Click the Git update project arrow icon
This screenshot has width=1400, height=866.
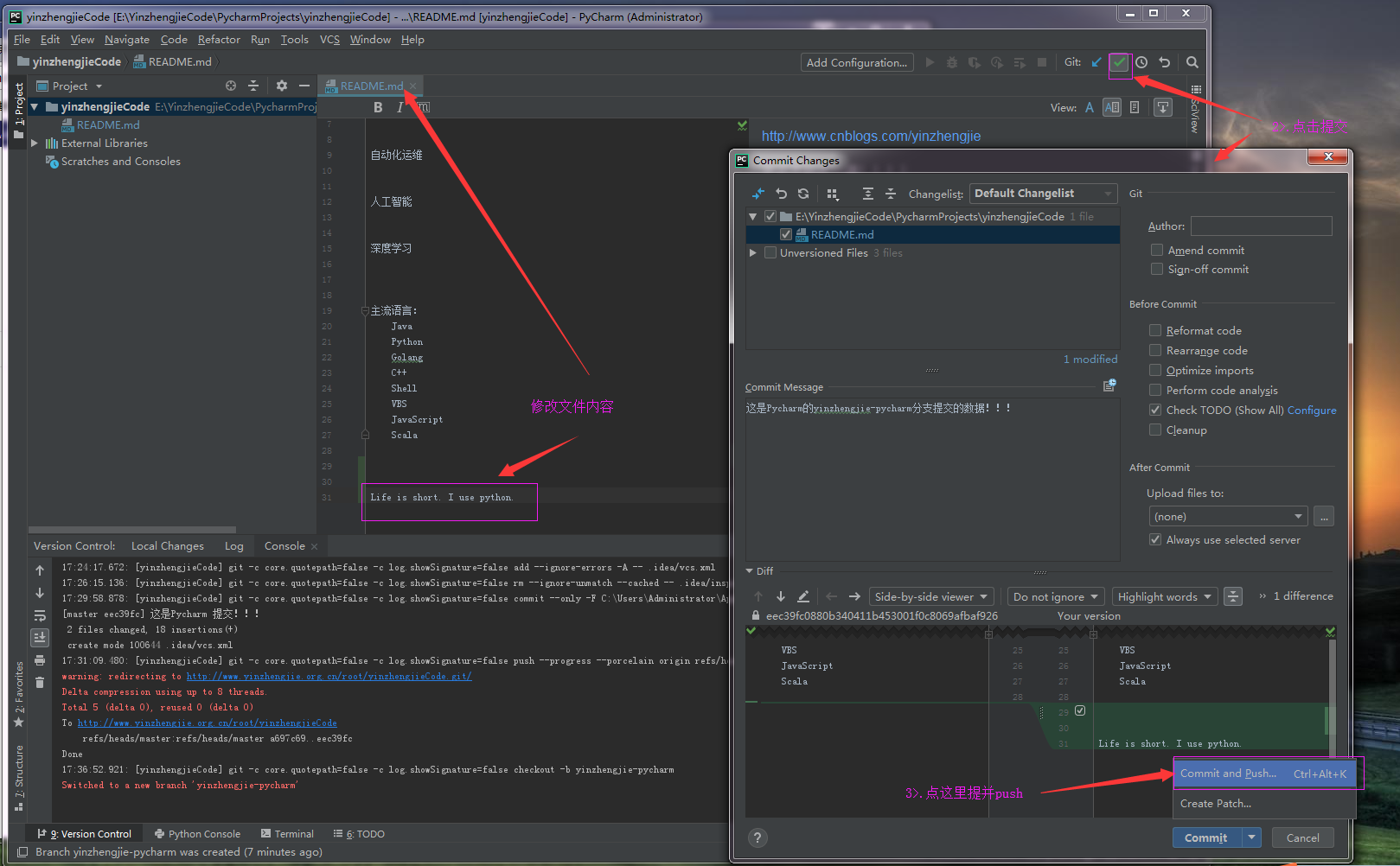tap(1096, 62)
